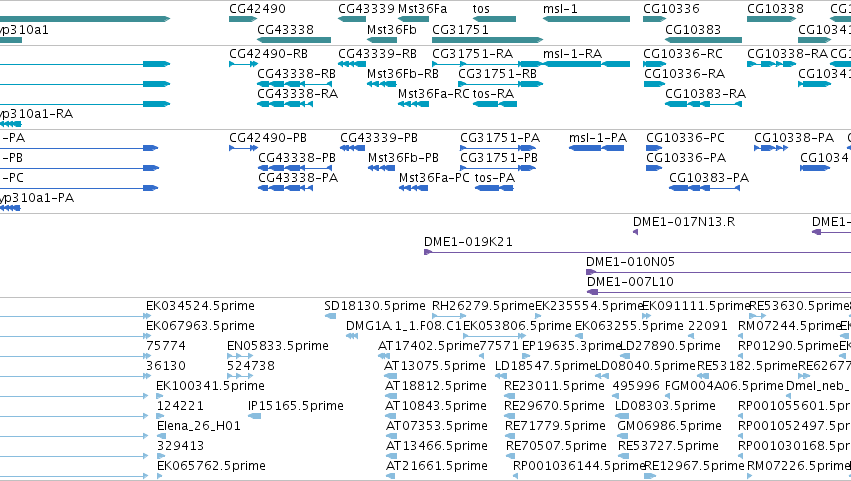
Task: Select the CG31751-PB protein label
Action: tap(499, 158)
